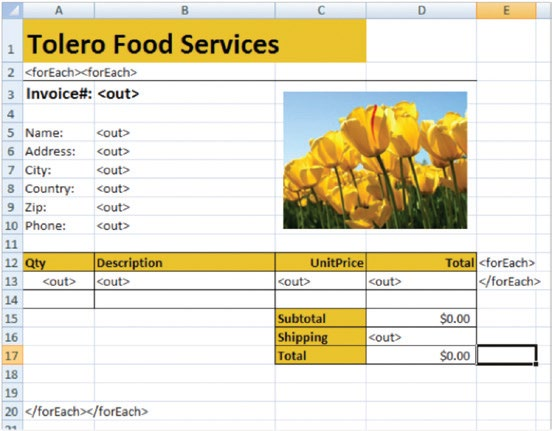Click the Invoice# label cell
552x431 pixels.
(x=59, y=94)
